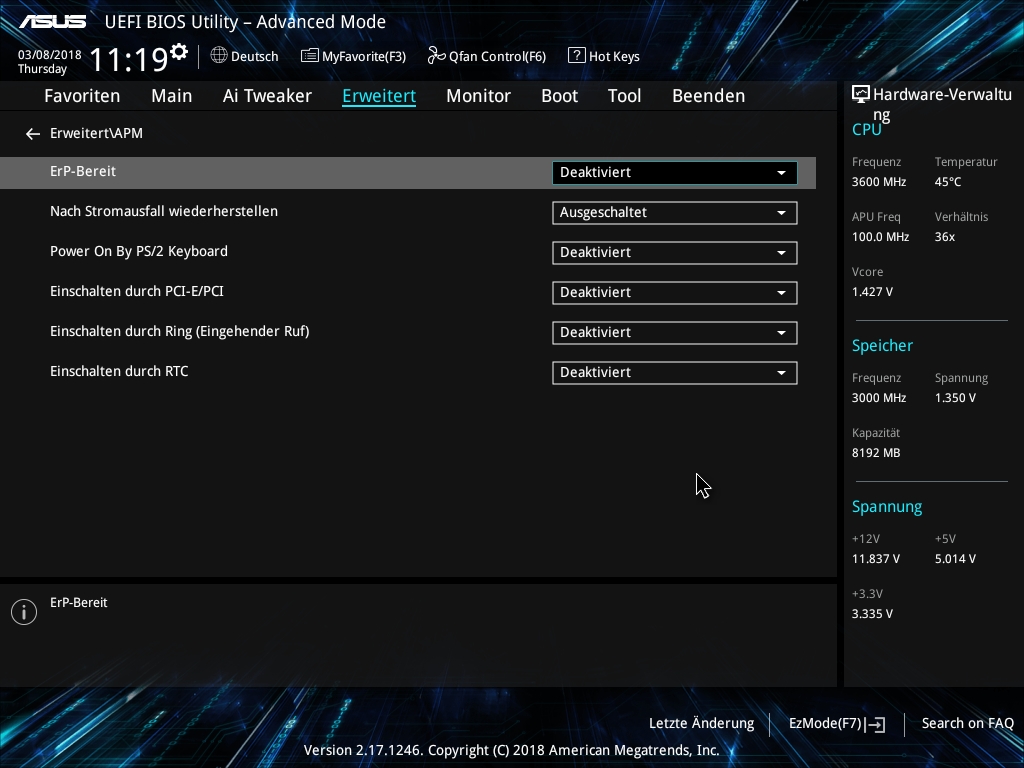Screen dimensions: 1024x768
Task: Select Nach Stromausfall wiederherstellen label
Action: [164, 211]
